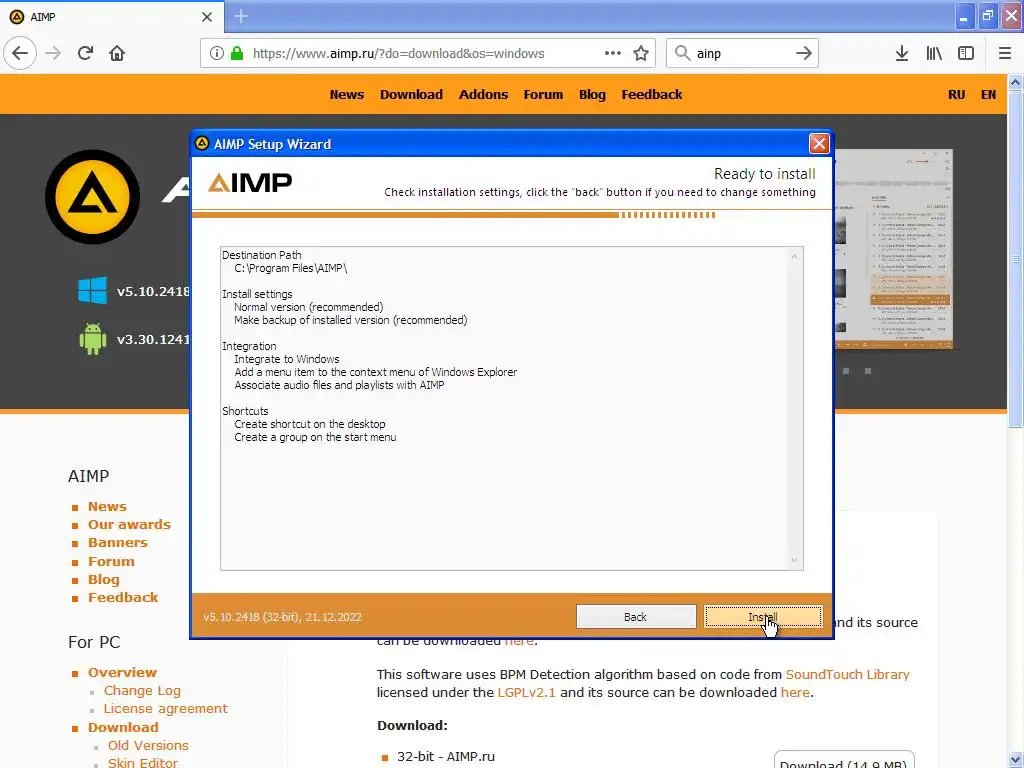Click the AIMP screenshot preview thumbnail

(893, 249)
